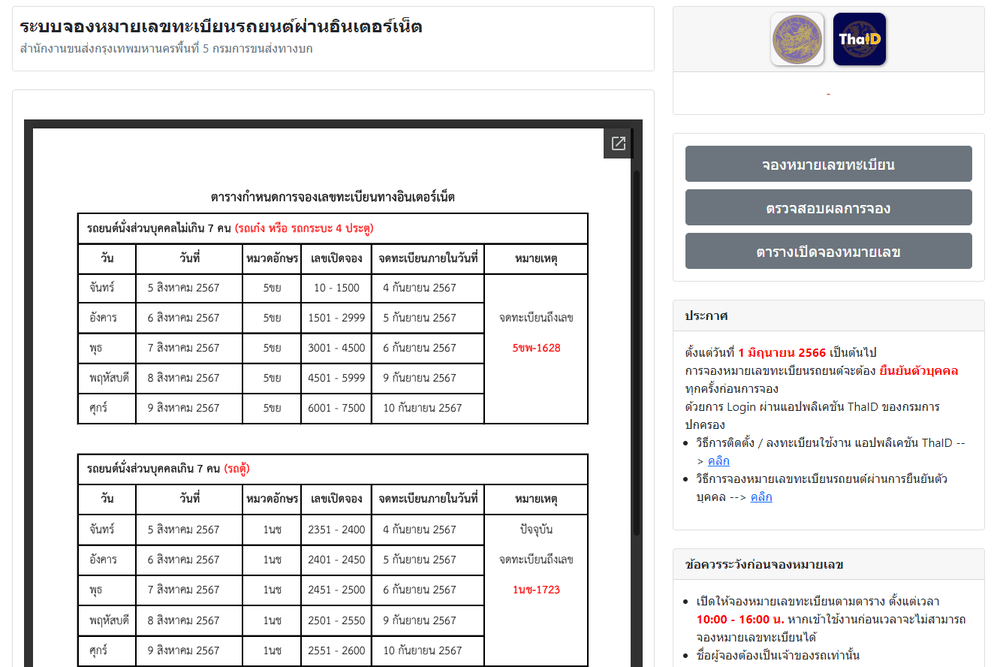The width and height of the screenshot is (1000, 667).
Task: Expand the booking schedule image to full screen
Action: coord(617,142)
